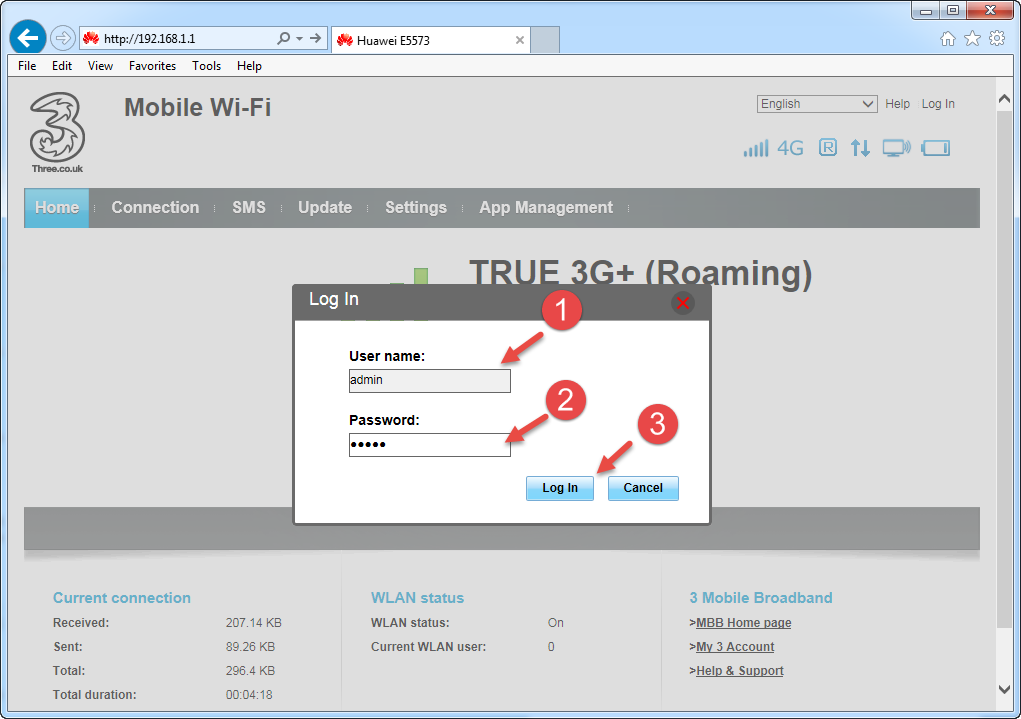Click the battery status icon
The image size is (1021, 719).
[936, 148]
